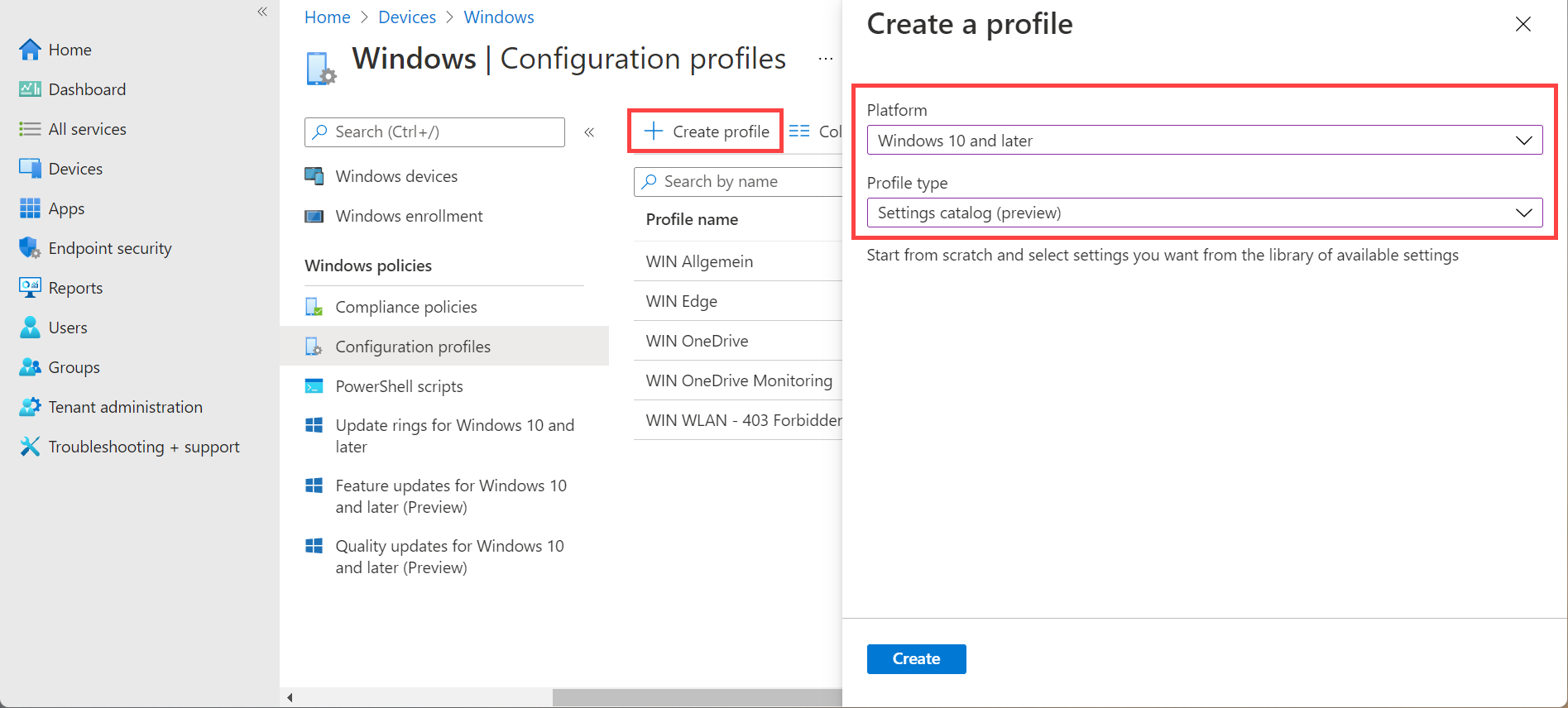Close the Create a profile pane
Screen dimensions: 1568x708
pyautogui.click(x=1523, y=24)
